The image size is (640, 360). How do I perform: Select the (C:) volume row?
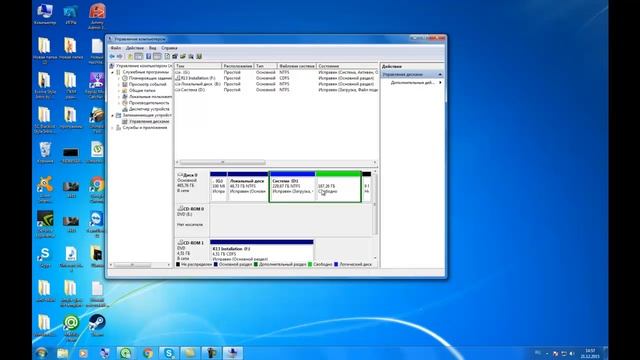click(x=276, y=72)
